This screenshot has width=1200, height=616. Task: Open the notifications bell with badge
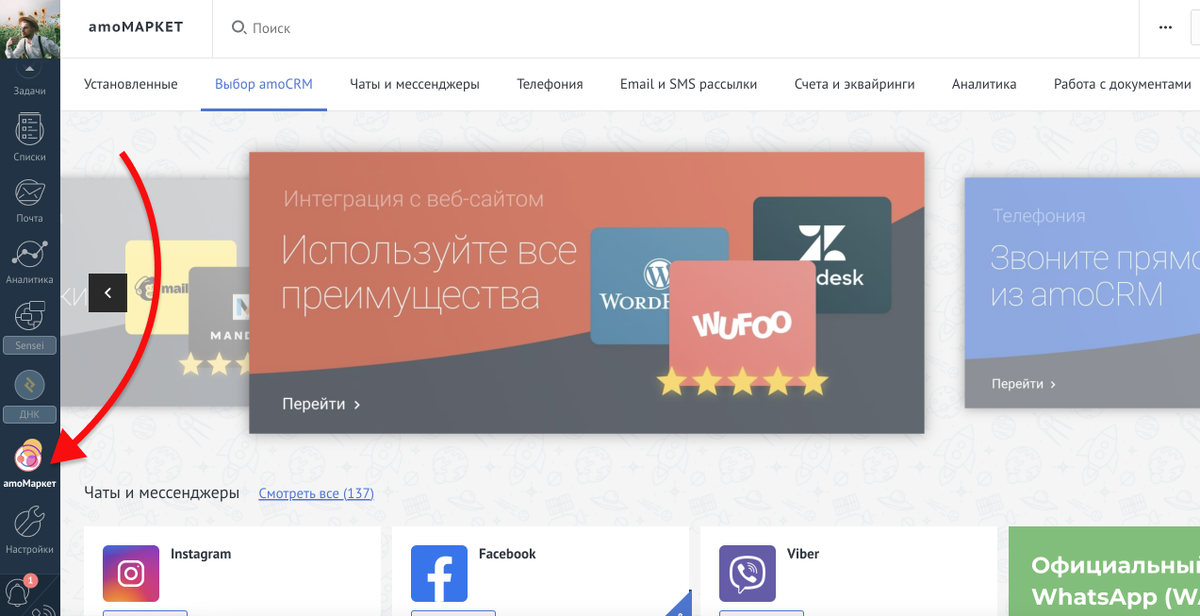coord(19,590)
